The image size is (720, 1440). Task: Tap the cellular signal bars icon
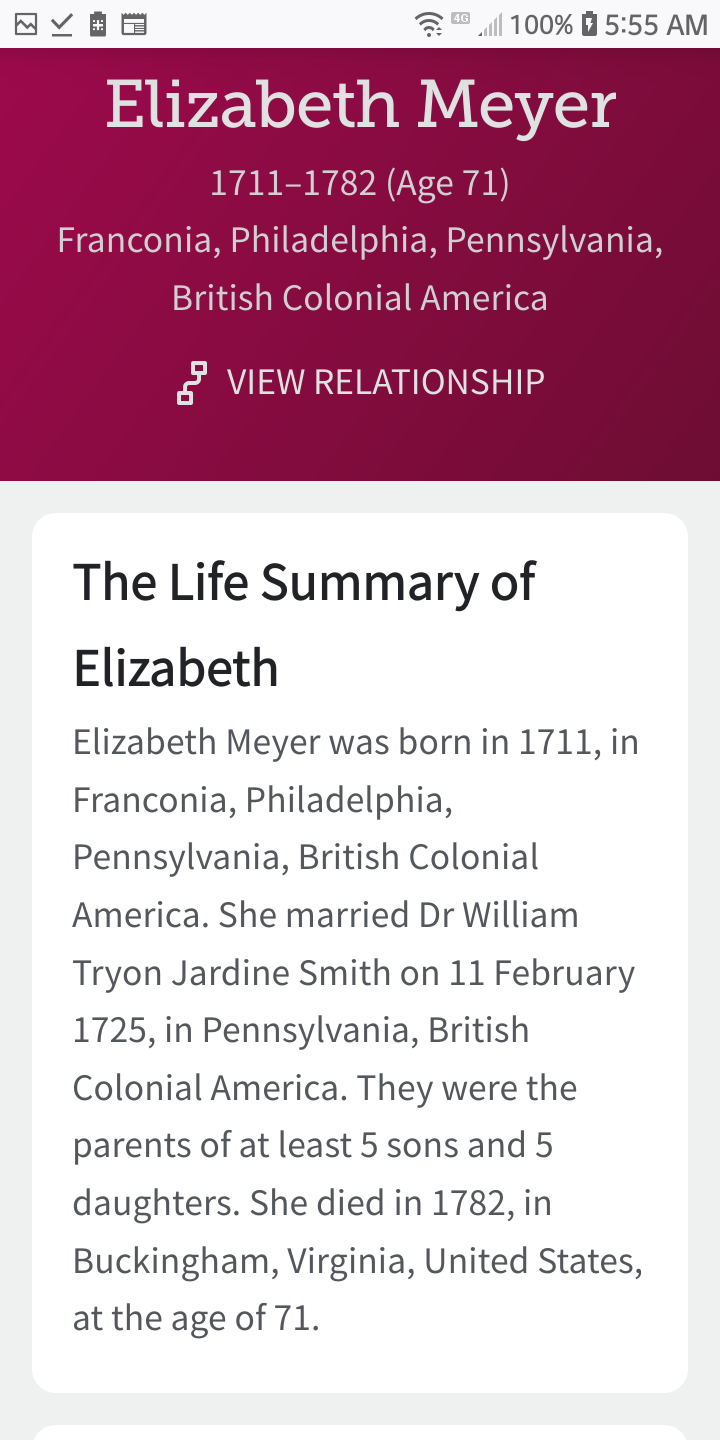pos(490,24)
